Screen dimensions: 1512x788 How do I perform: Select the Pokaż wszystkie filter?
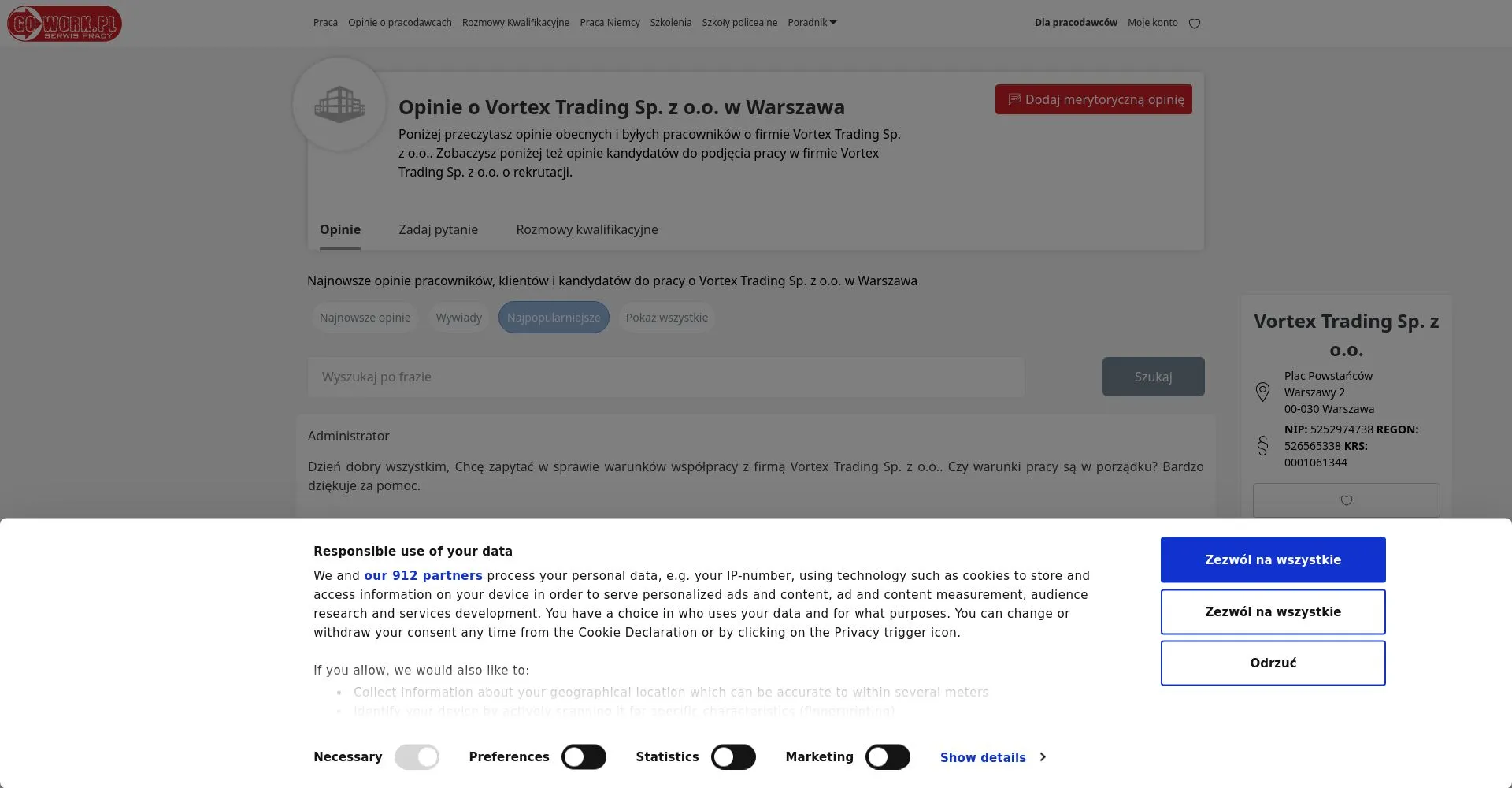(666, 318)
